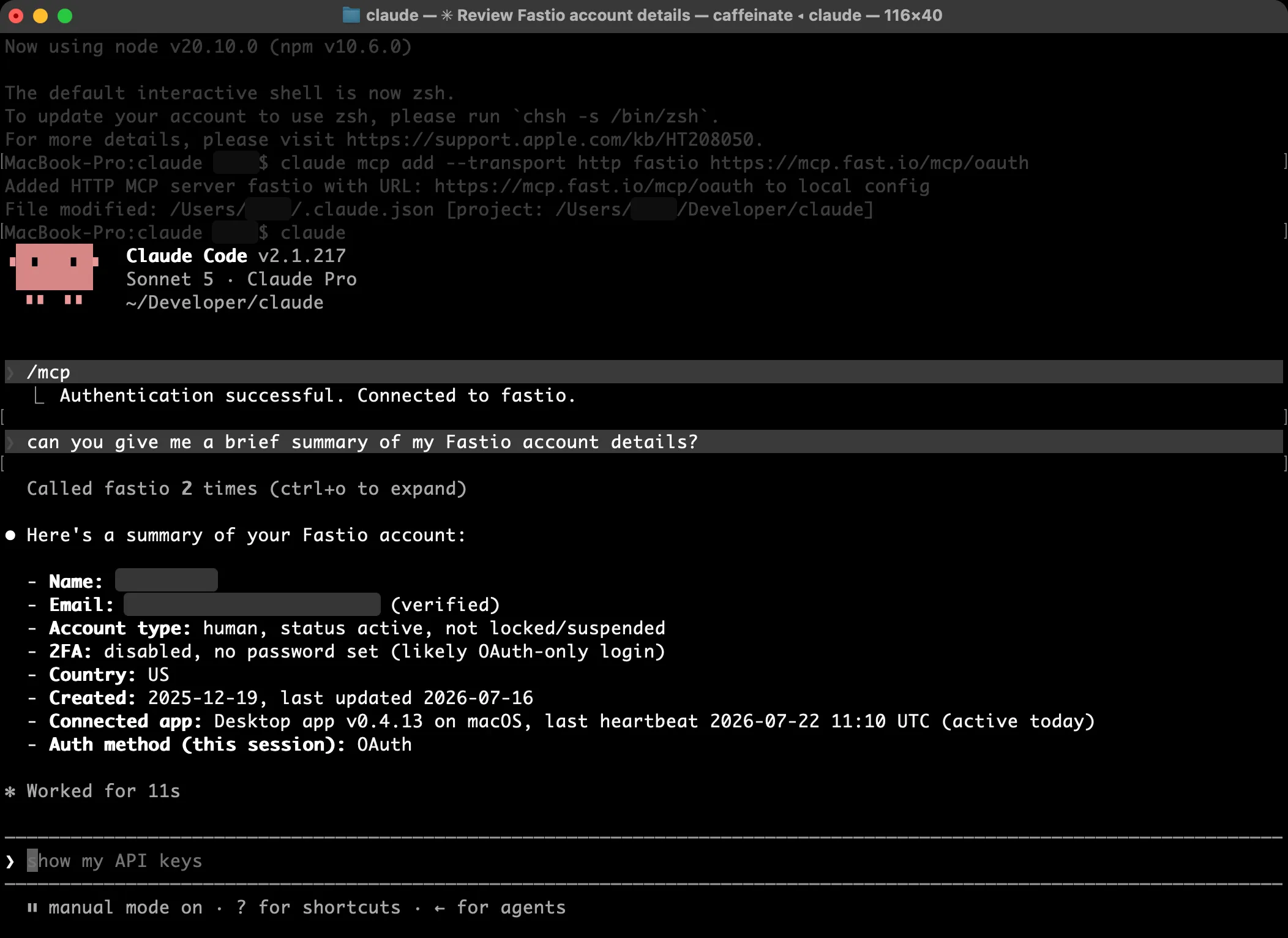Click 'Sonnet 5 · Claude Pro' model line

[241, 279]
